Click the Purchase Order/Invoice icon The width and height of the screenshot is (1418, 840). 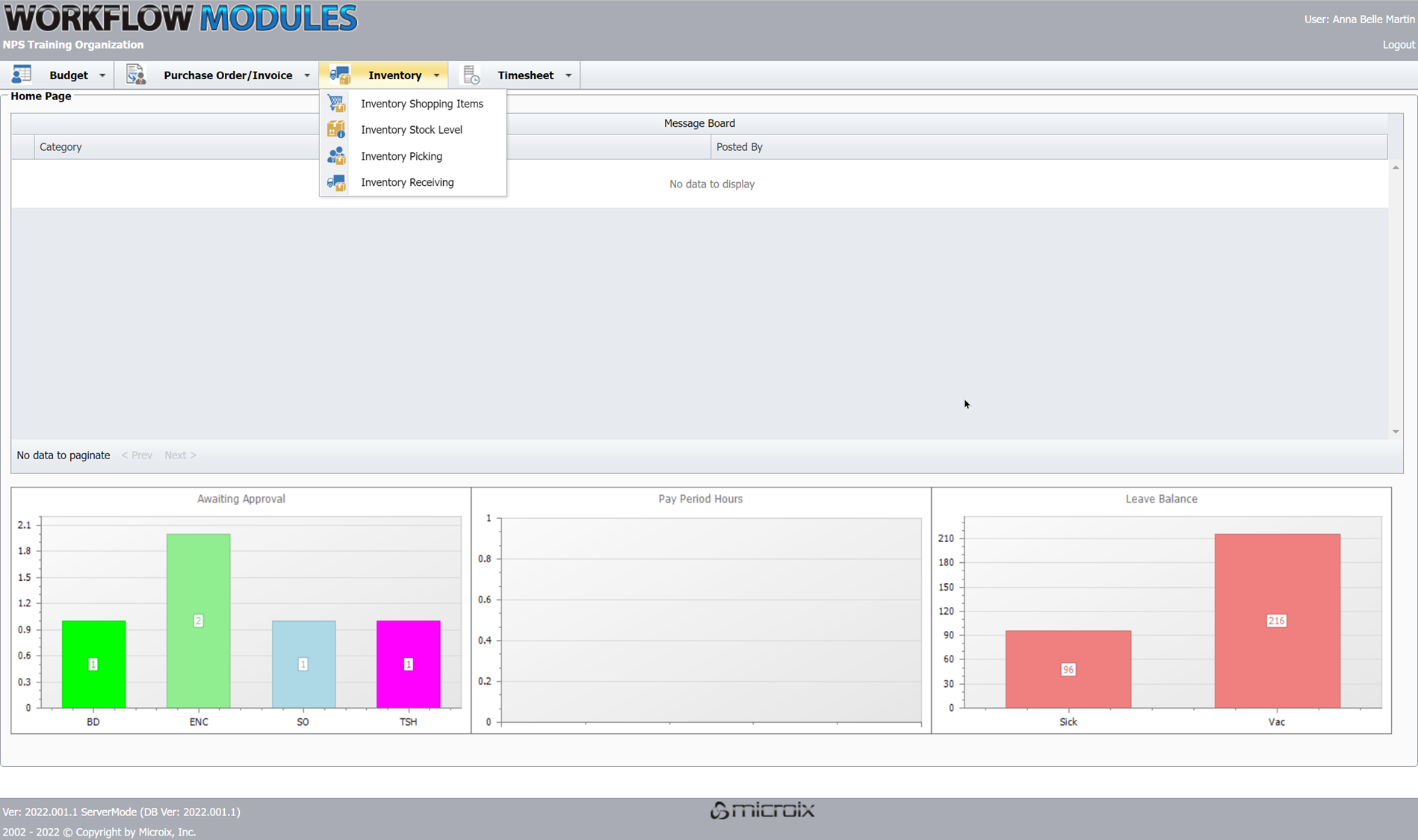(x=135, y=75)
